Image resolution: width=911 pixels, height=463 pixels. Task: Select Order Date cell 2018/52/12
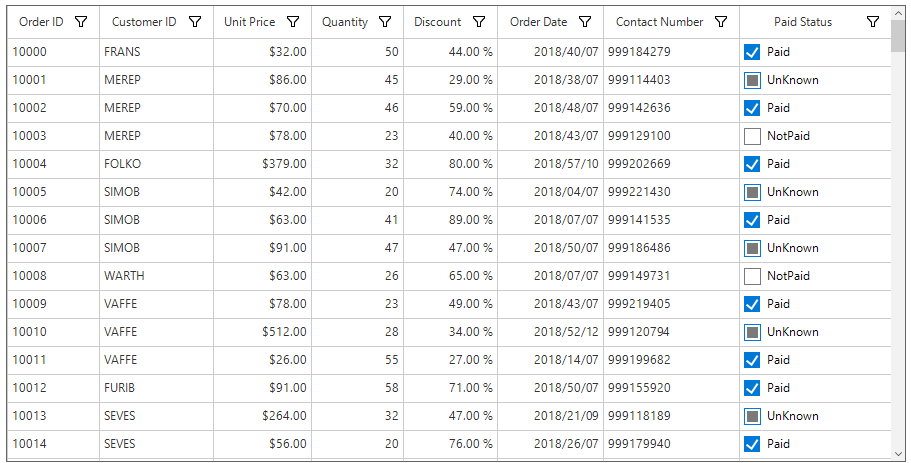pos(551,332)
